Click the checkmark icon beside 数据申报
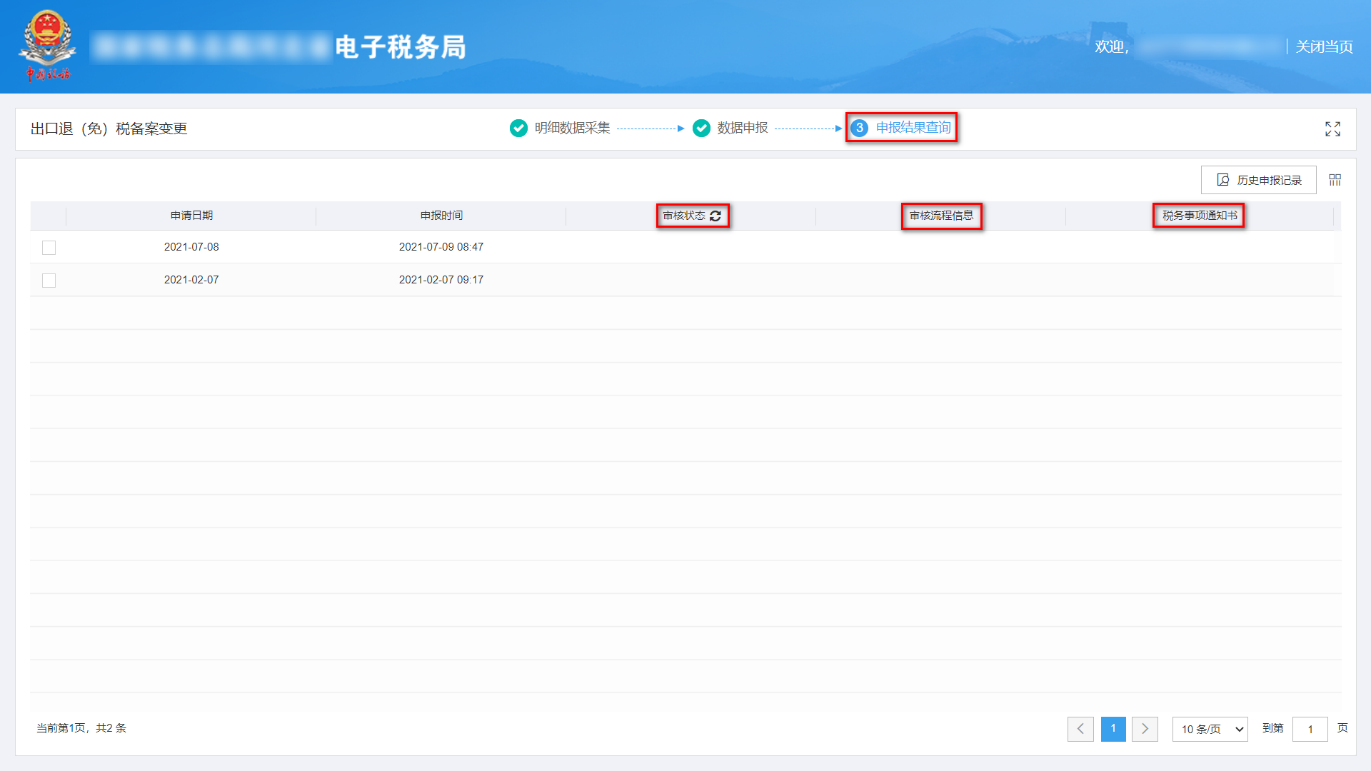Image resolution: width=1371 pixels, height=771 pixels. pyautogui.click(x=701, y=128)
